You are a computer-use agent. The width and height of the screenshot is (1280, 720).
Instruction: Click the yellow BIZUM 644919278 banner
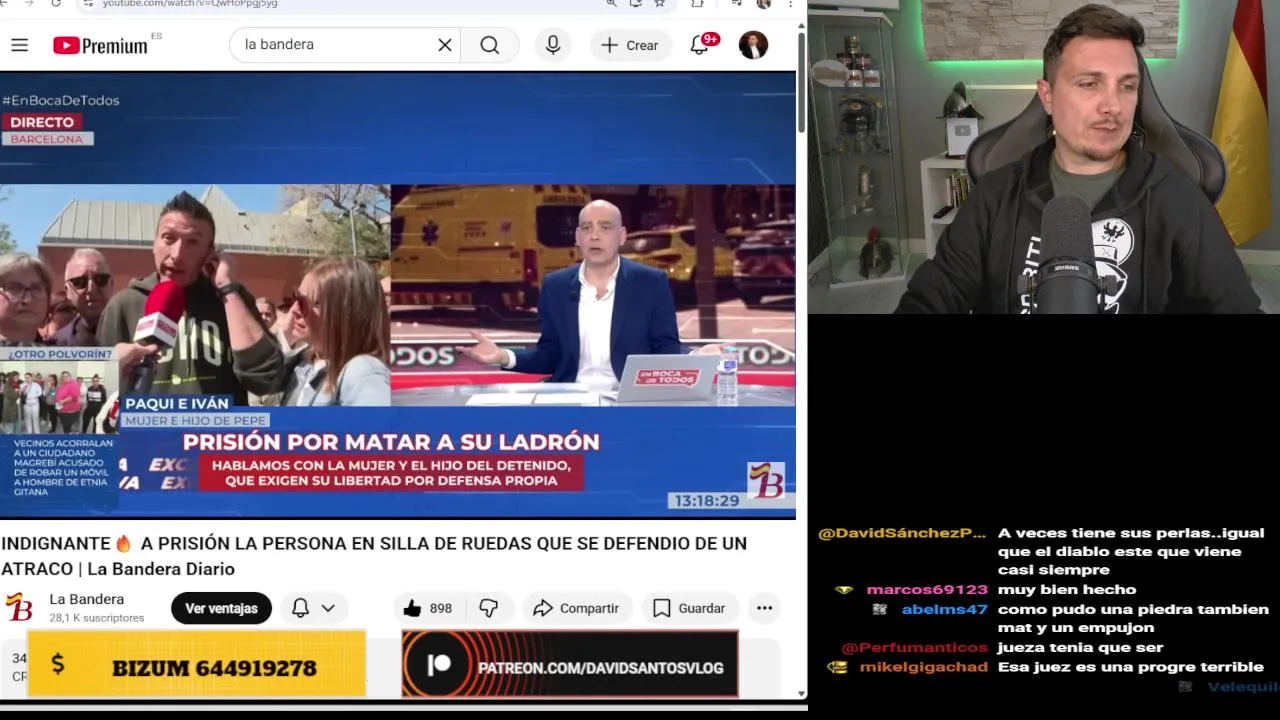pyautogui.click(x=197, y=664)
